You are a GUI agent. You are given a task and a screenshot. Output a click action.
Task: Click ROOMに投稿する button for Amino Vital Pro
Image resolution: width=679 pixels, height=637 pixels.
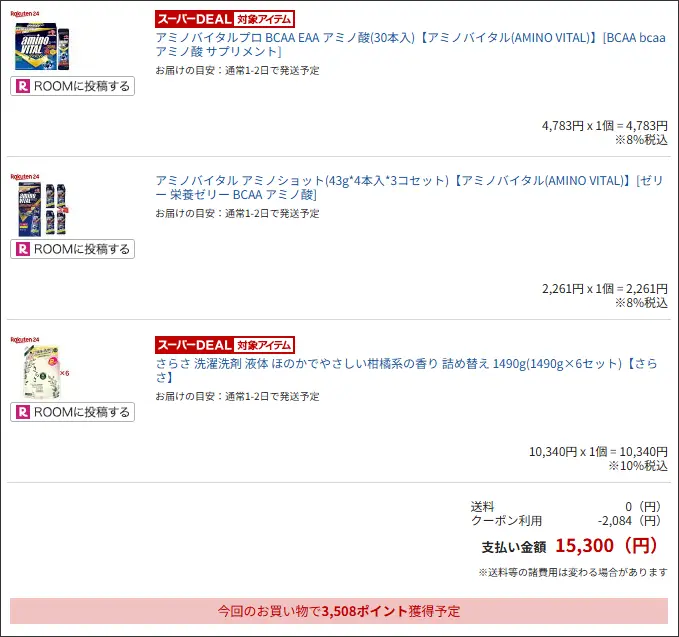click(x=72, y=86)
